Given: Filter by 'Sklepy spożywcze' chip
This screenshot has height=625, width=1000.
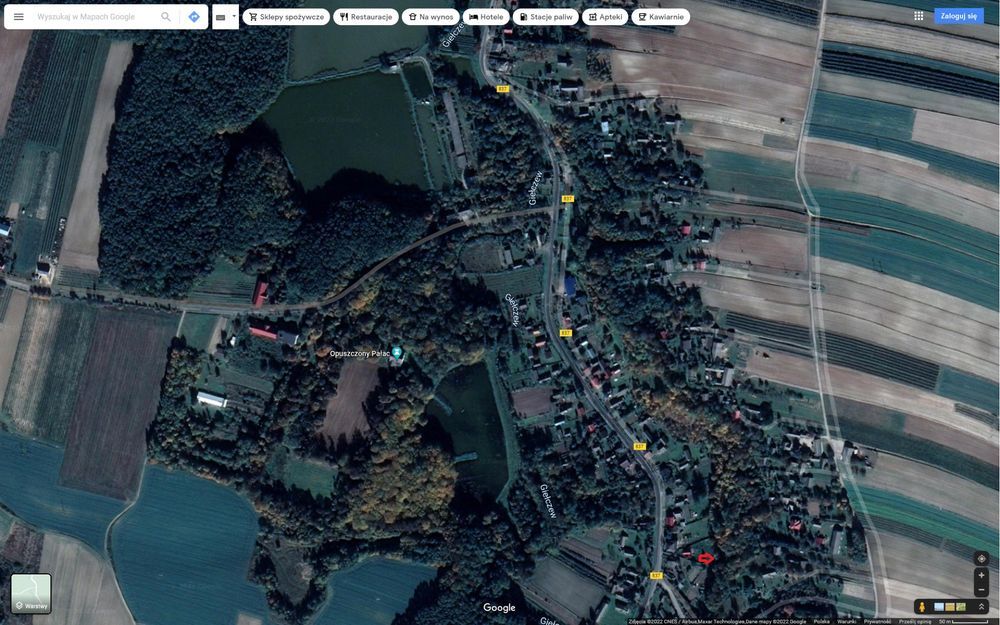Looking at the screenshot, I should tap(286, 17).
